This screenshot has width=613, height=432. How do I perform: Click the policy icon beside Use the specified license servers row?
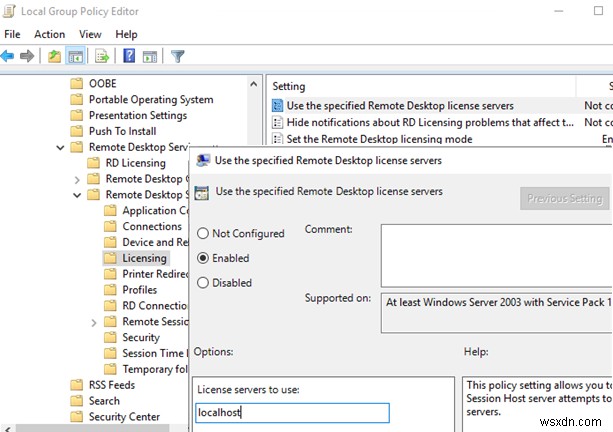(277, 106)
